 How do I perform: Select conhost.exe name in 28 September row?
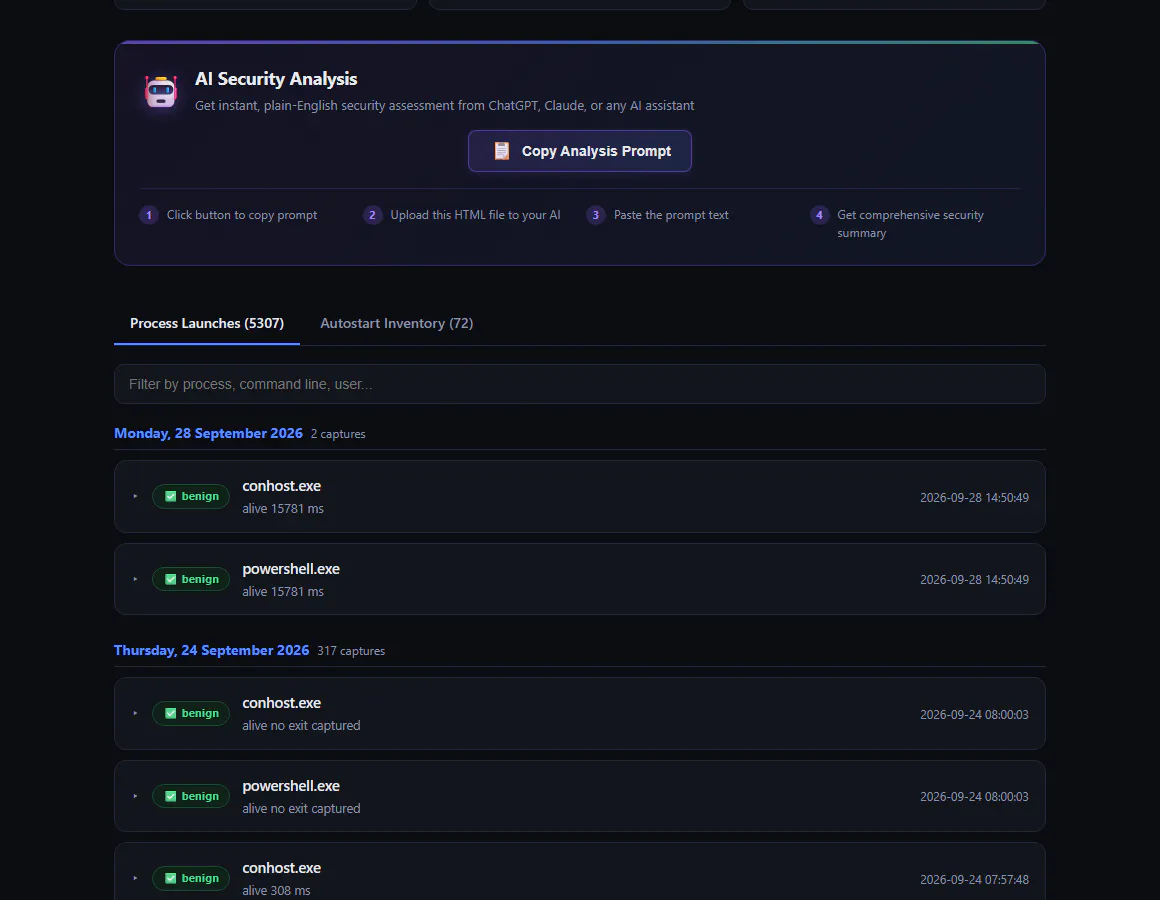282,486
